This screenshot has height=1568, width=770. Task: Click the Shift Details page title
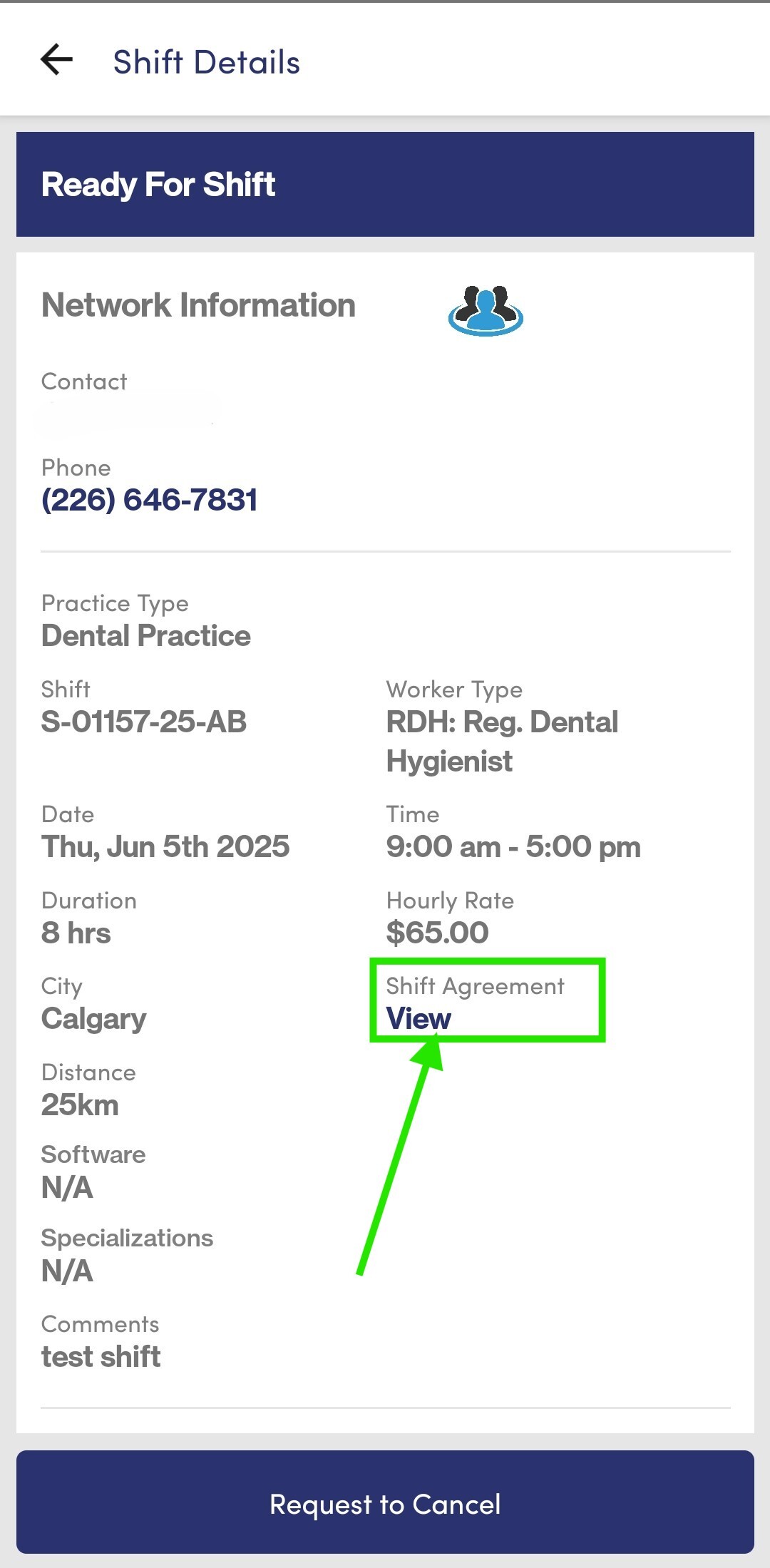pos(206,62)
